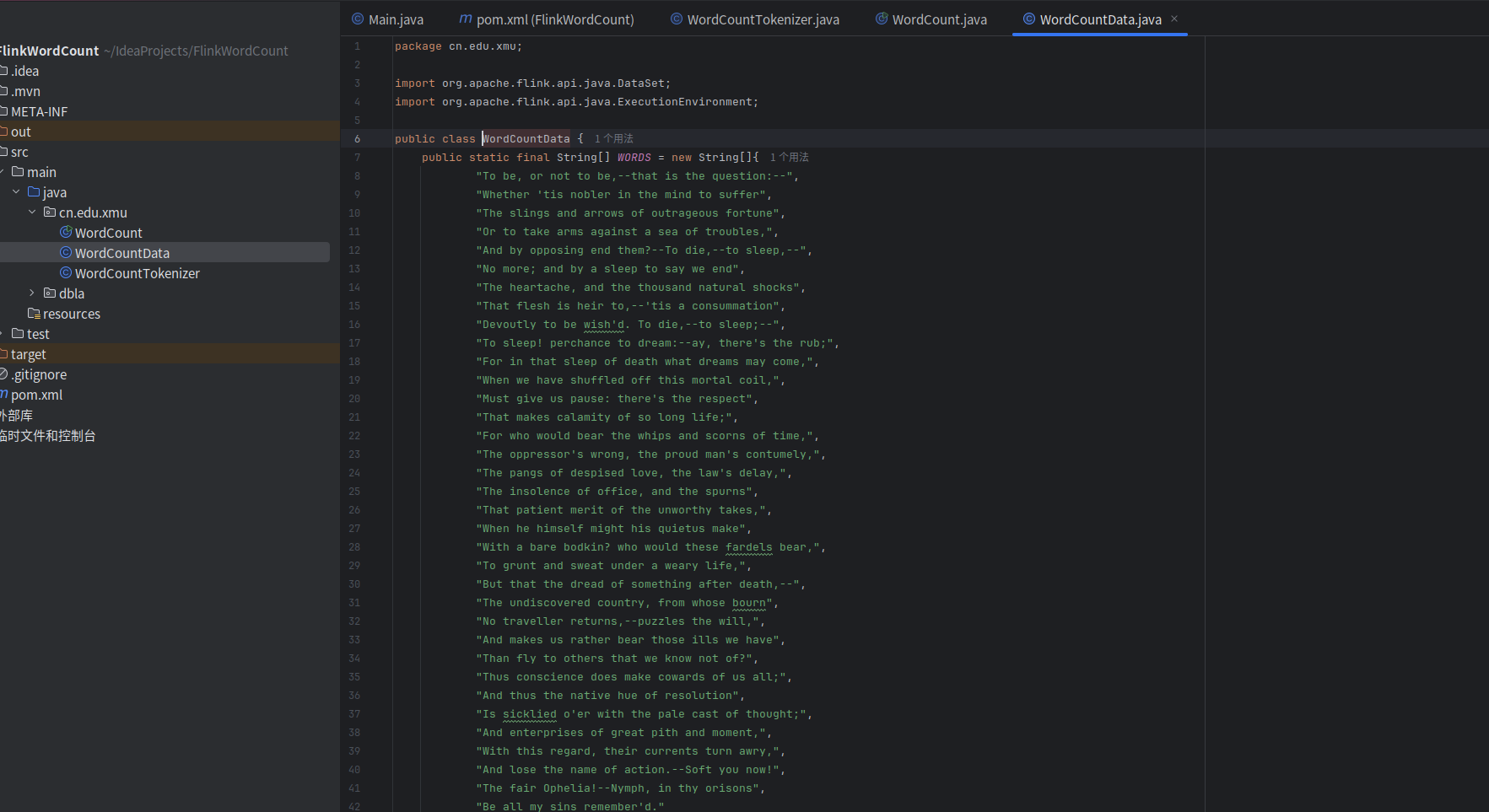Select the WordCountData.java tab
The width and height of the screenshot is (1489, 812).
coord(1100,19)
